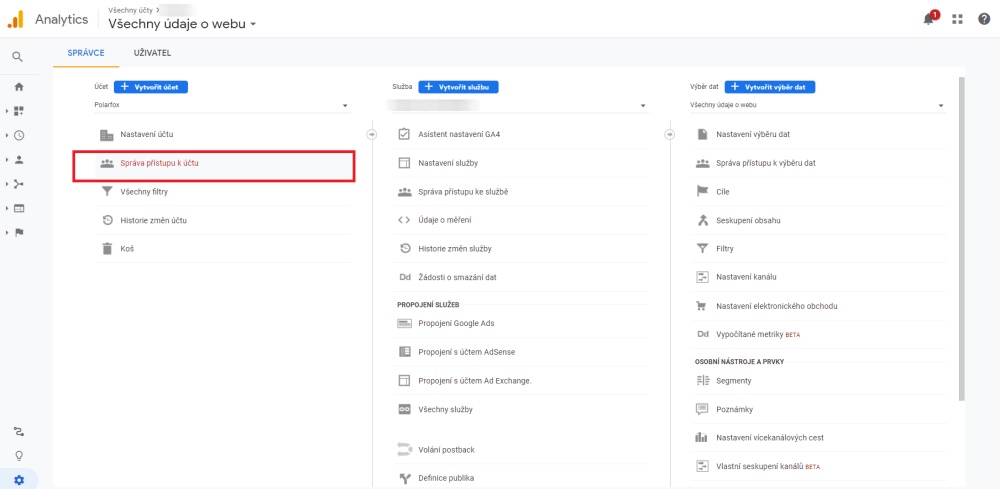
Task: Open Customization dashboard icon in sidebar
Action: point(18,111)
